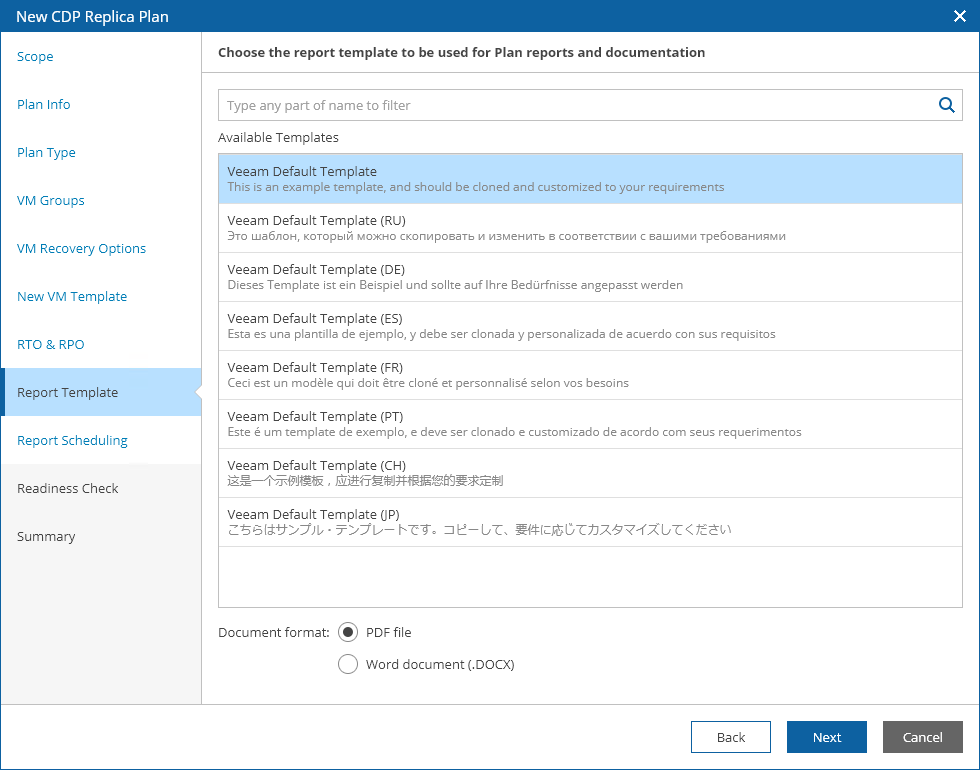Open the Report Scheduling step

pyautogui.click(x=72, y=441)
